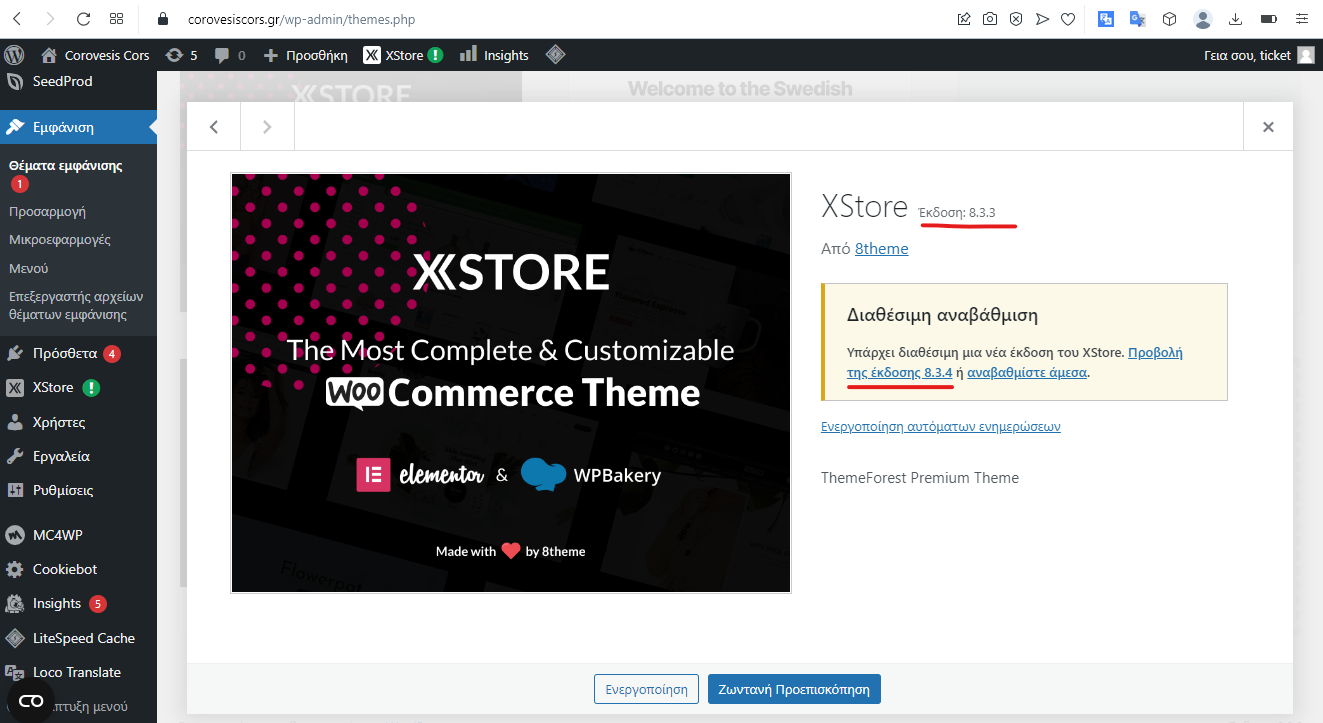This screenshot has width=1323, height=723.
Task: Open the Γεια σου, ticket account menu
Action: [1259, 55]
